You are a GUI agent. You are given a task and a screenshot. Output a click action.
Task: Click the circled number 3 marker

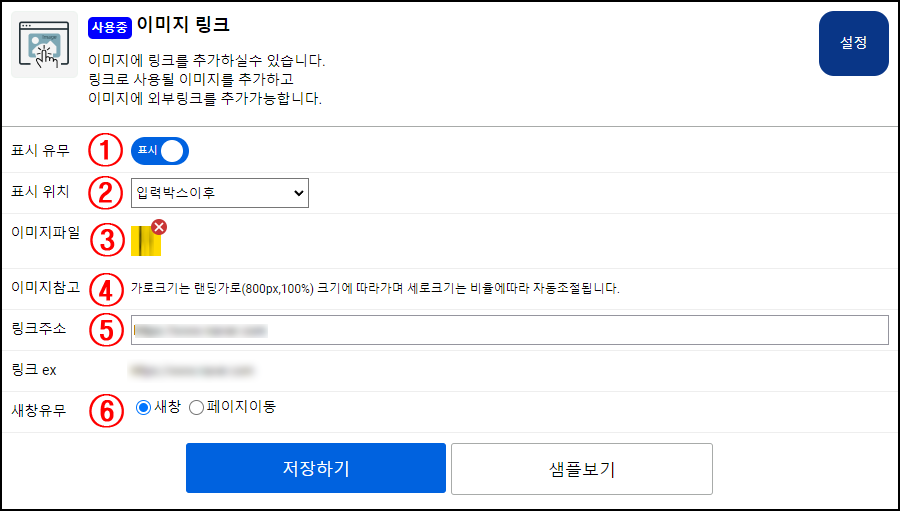(104, 240)
